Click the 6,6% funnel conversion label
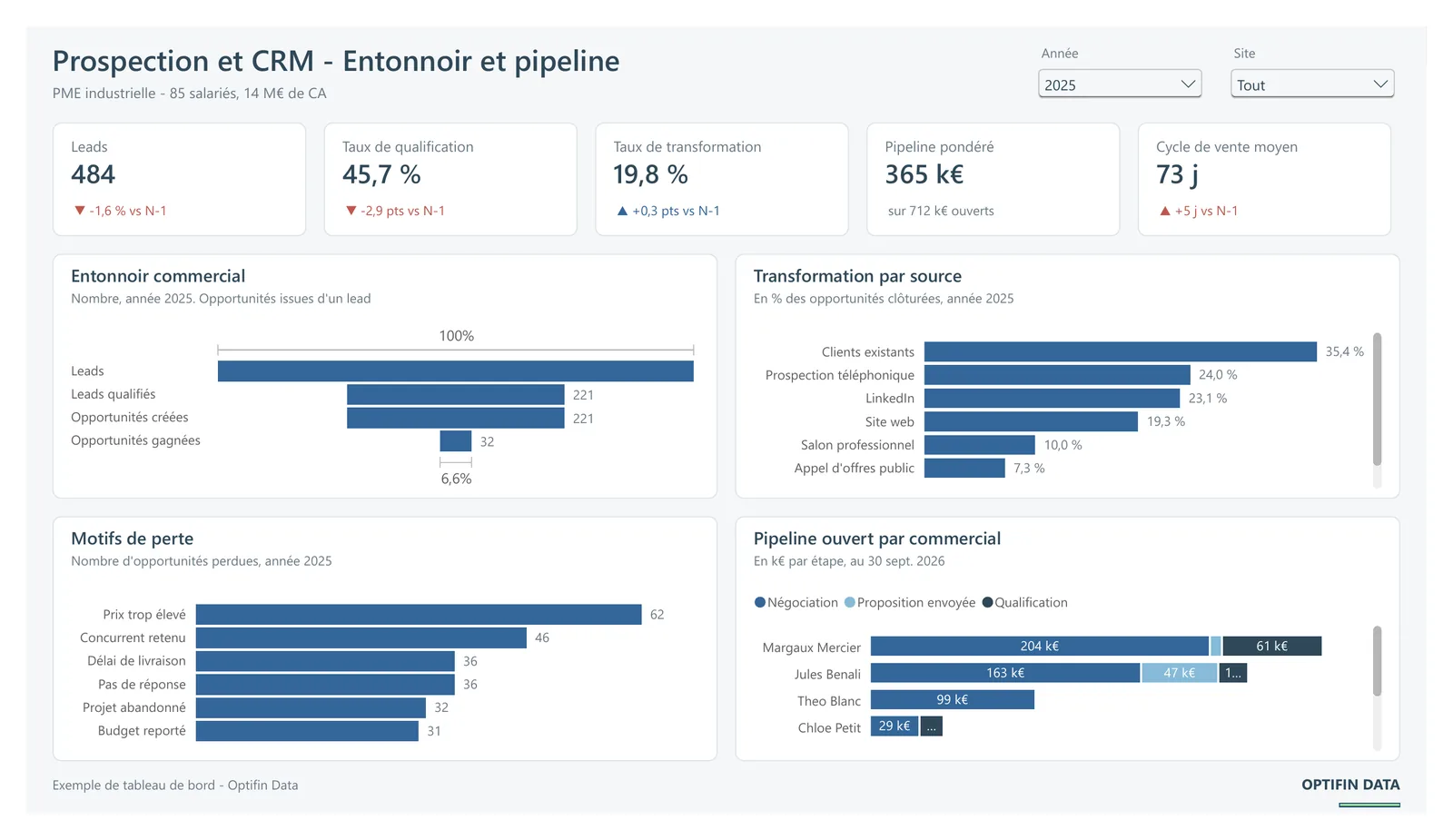The image size is (1453, 840). tap(456, 479)
